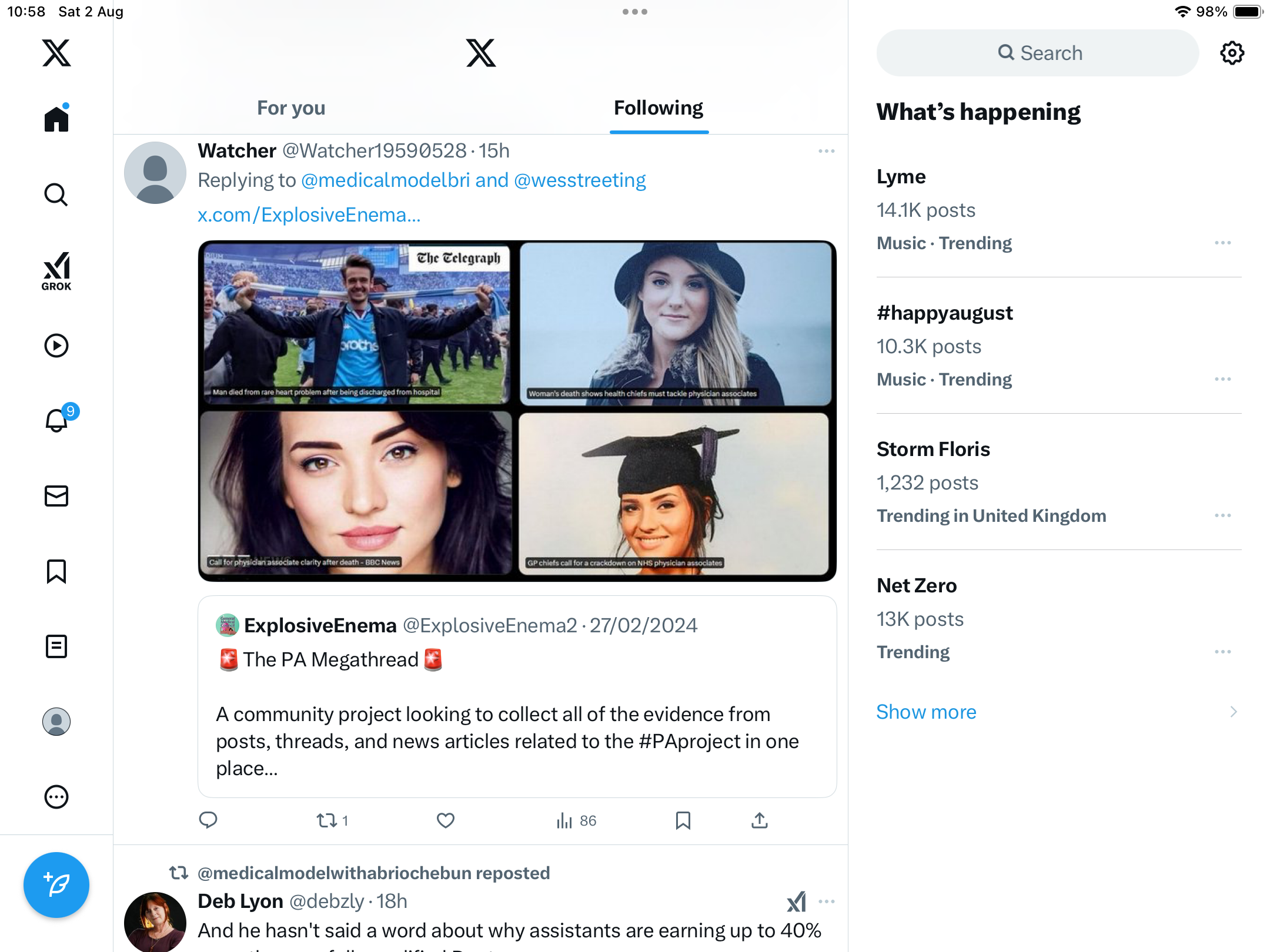Viewport: 1270px width, 952px height.
Task: Open search settings gear icon
Action: tap(1232, 53)
